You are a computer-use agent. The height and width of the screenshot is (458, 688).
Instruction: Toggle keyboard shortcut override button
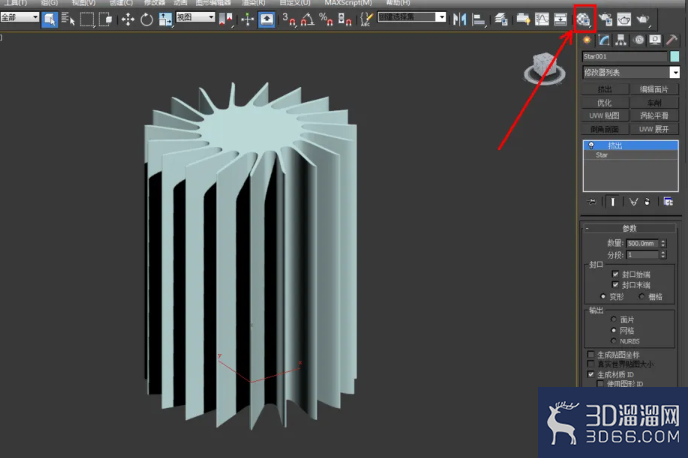pyautogui.click(x=266, y=19)
